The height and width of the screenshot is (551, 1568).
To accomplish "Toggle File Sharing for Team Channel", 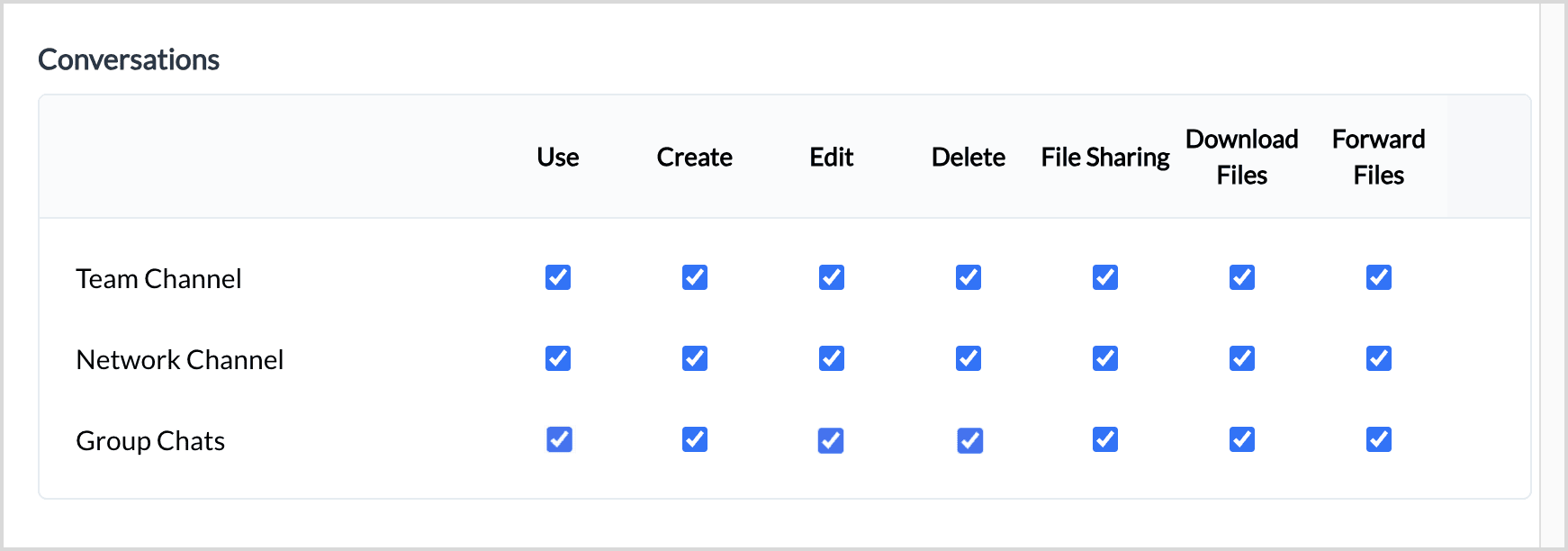I will click(1105, 277).
